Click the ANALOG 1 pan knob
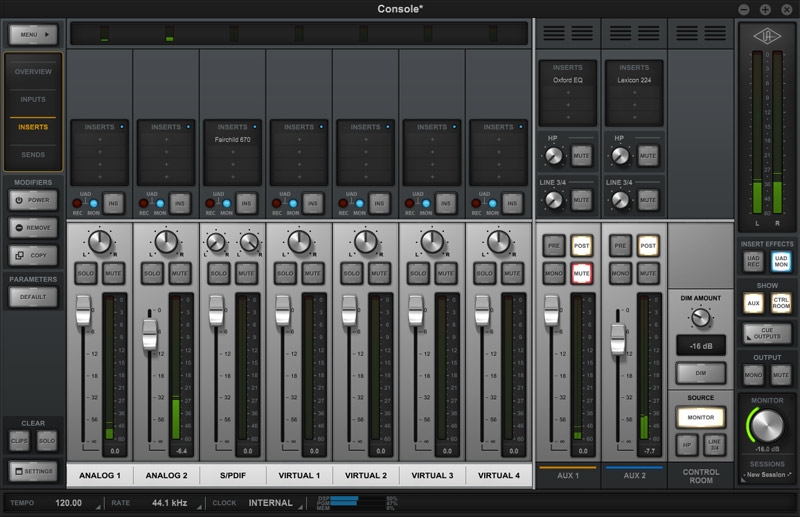This screenshot has width=800, height=517. point(100,242)
